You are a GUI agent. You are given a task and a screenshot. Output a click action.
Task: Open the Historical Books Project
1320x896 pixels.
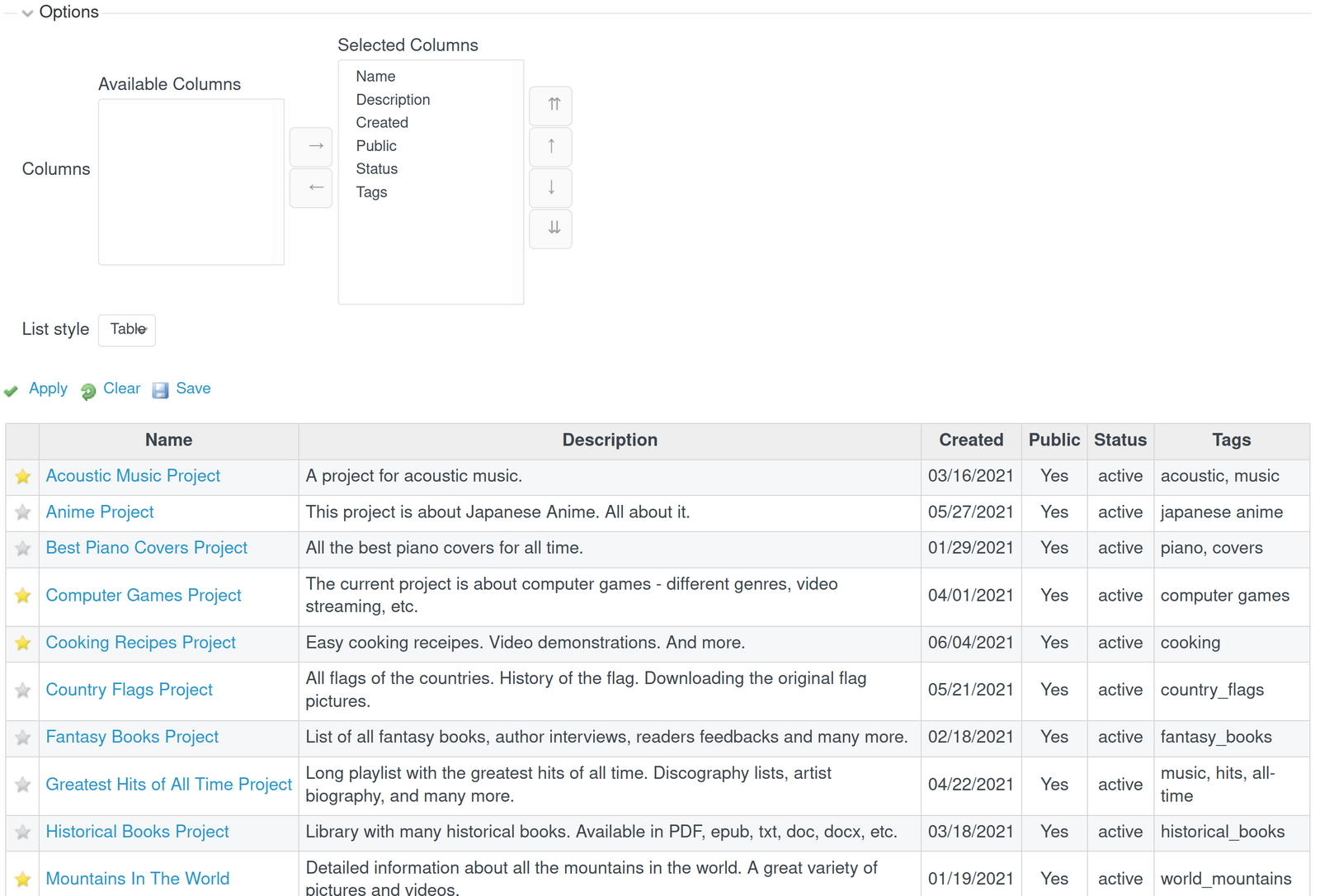click(137, 832)
